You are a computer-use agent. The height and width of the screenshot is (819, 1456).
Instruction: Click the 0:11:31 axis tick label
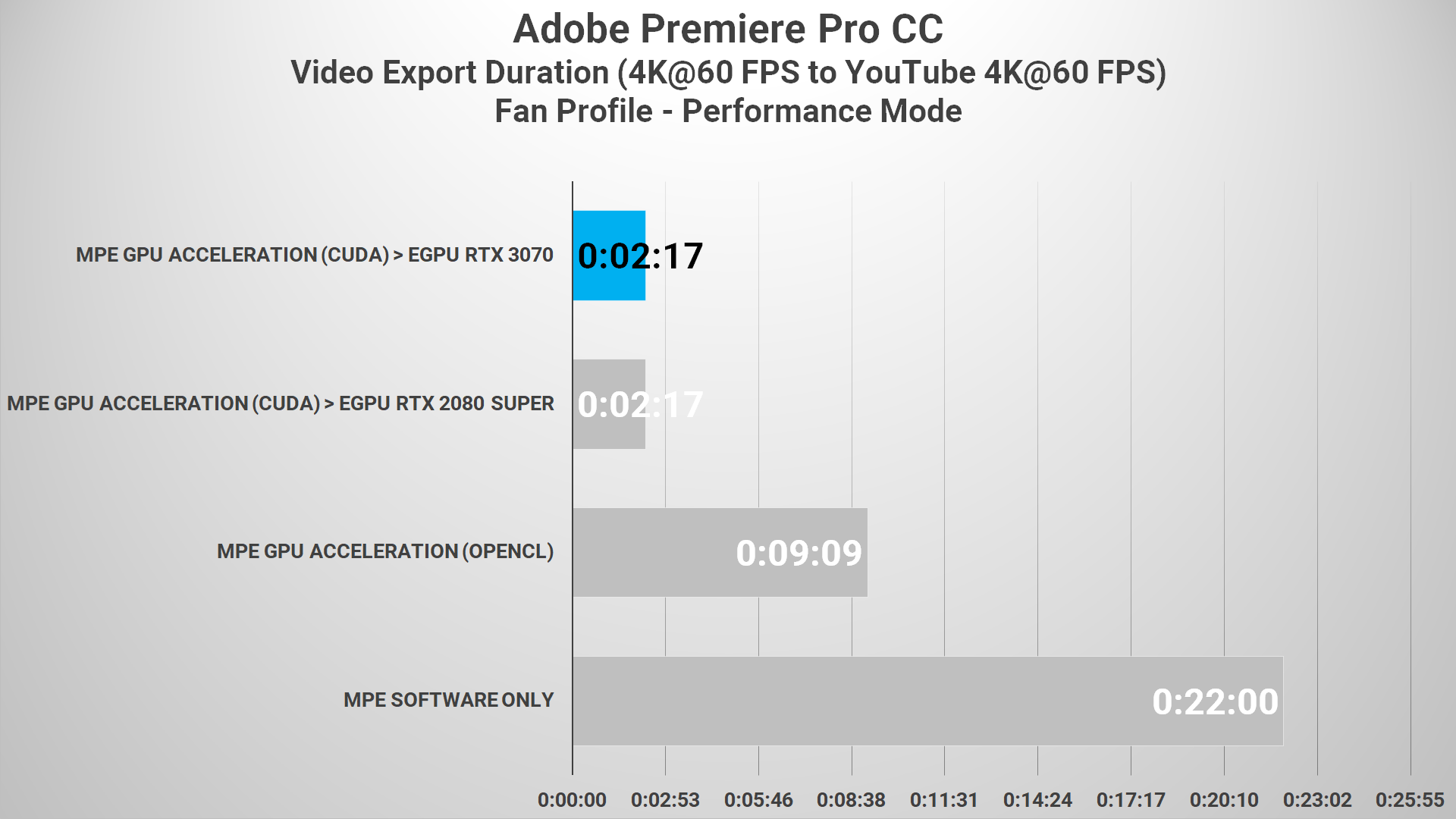point(944,800)
